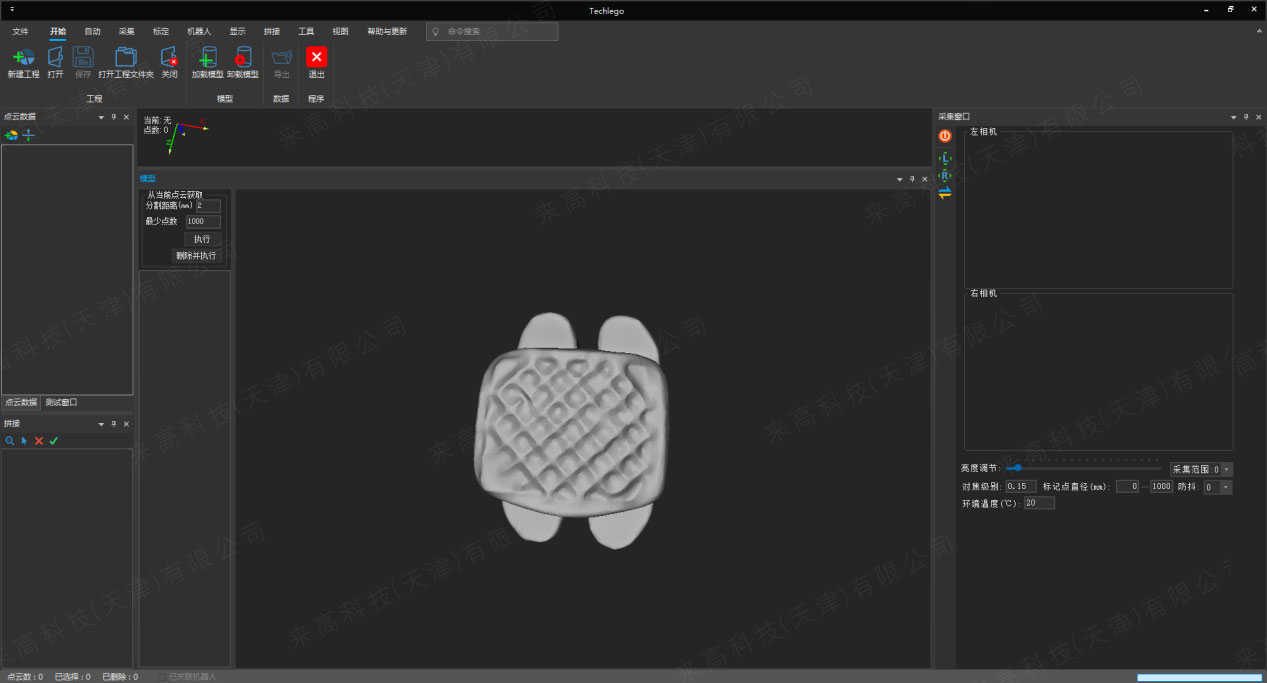The image size is (1267, 683).
Task: Open the 采集范围 dropdown
Action: tap(1227, 469)
